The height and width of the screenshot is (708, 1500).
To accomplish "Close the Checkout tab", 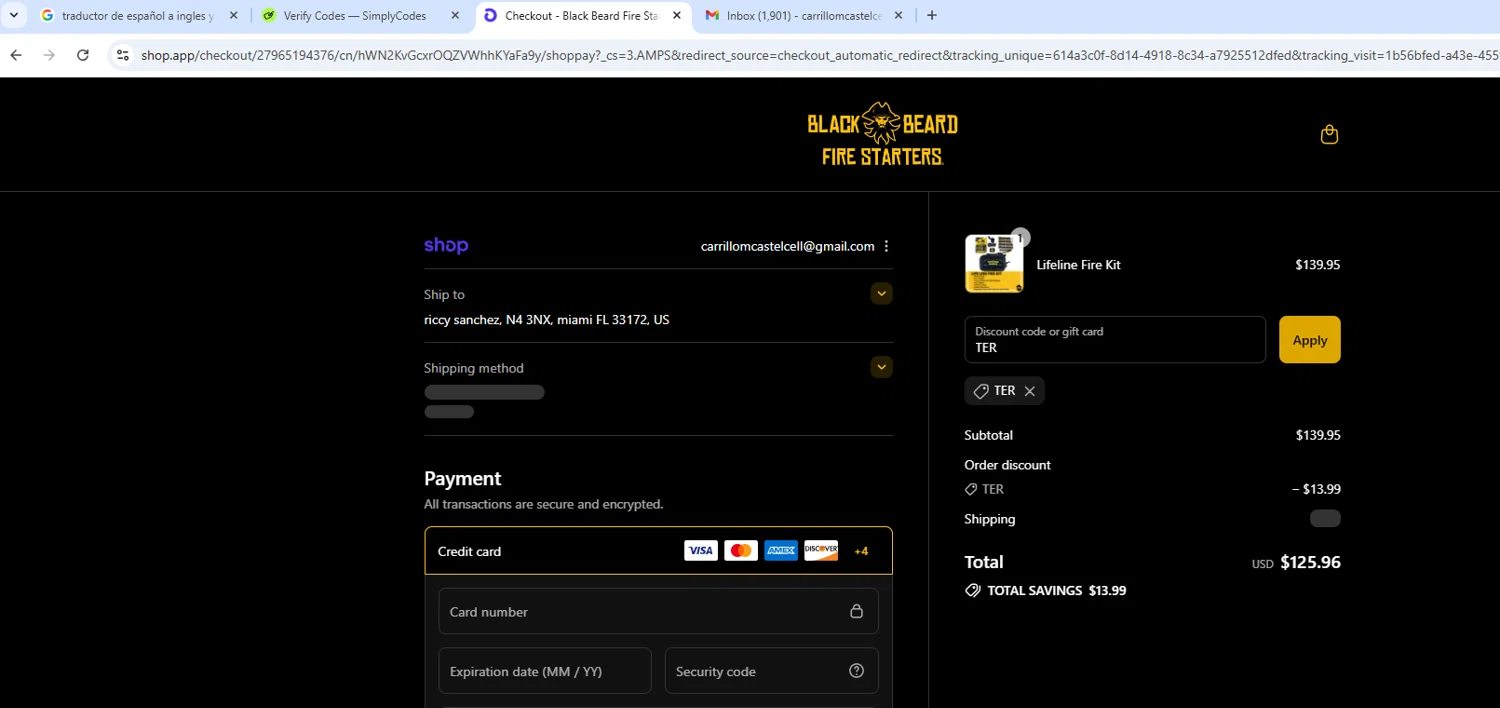I will coord(676,16).
